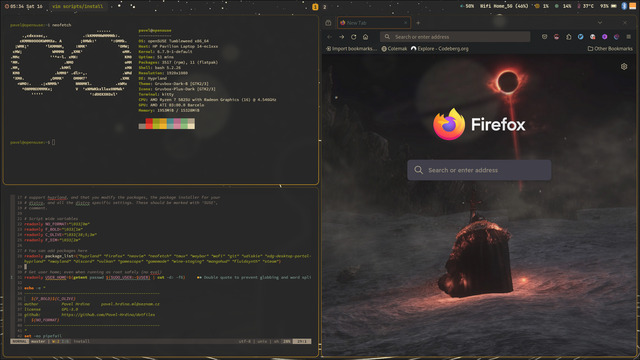
Task: Click the window title vim scripts/install
Action: (78, 7)
